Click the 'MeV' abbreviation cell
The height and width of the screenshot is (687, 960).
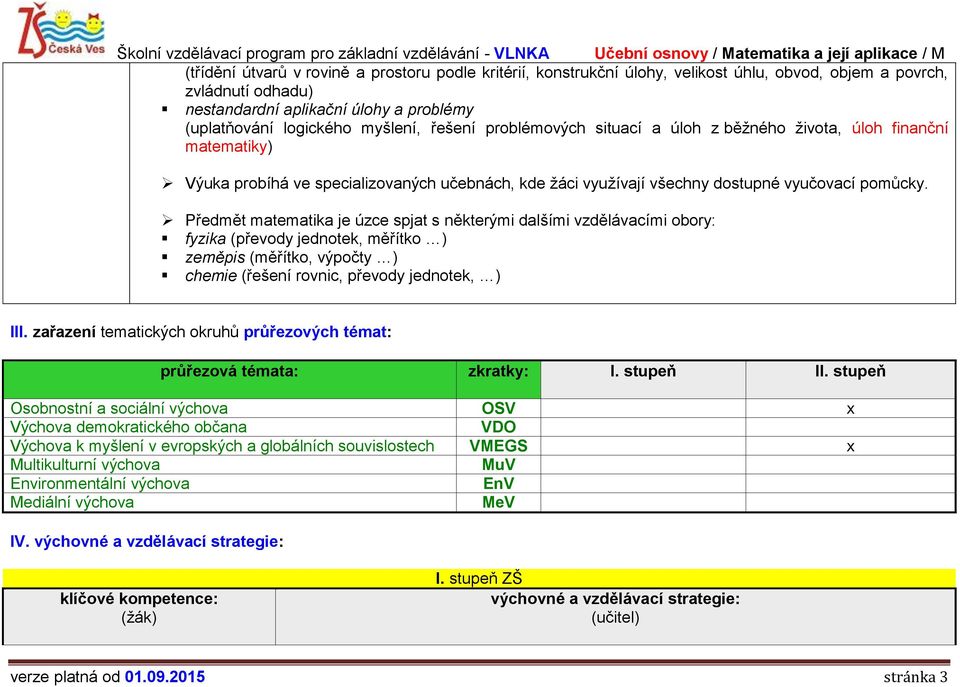click(x=498, y=502)
